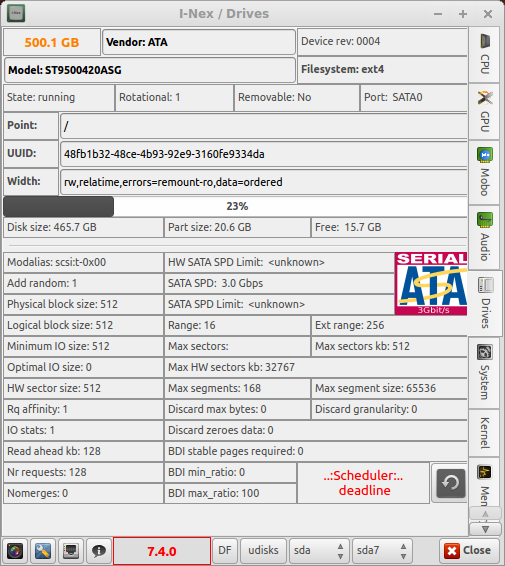The height and width of the screenshot is (566, 505).
Task: Click the Modalias: scsi:t-0x00 label
Action: (x=83, y=262)
